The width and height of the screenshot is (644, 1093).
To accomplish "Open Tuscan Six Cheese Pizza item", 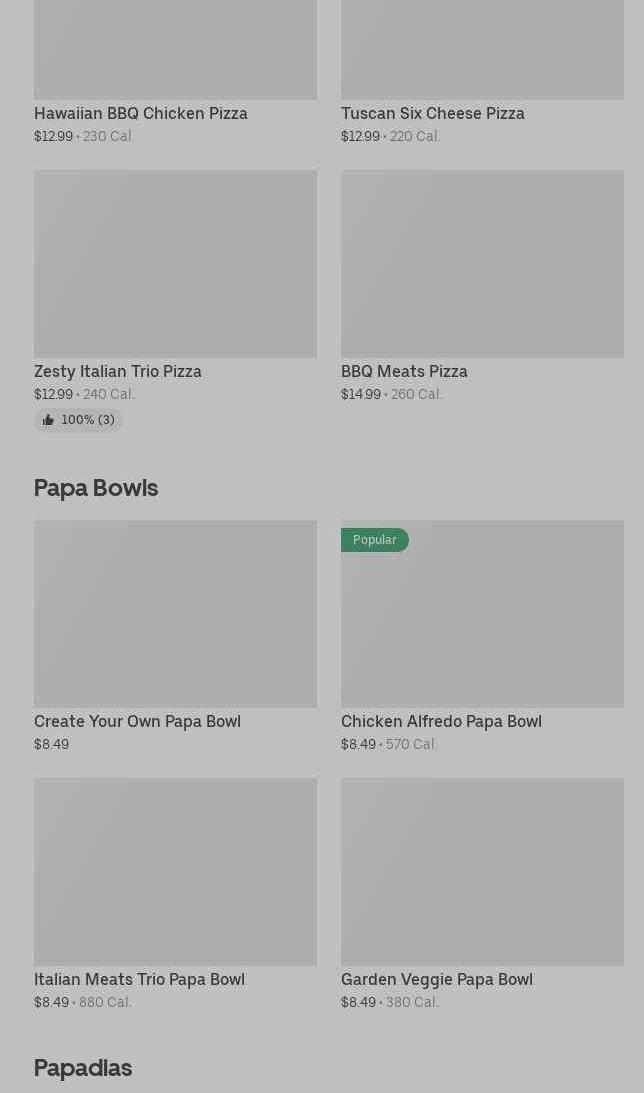I will point(432,114).
